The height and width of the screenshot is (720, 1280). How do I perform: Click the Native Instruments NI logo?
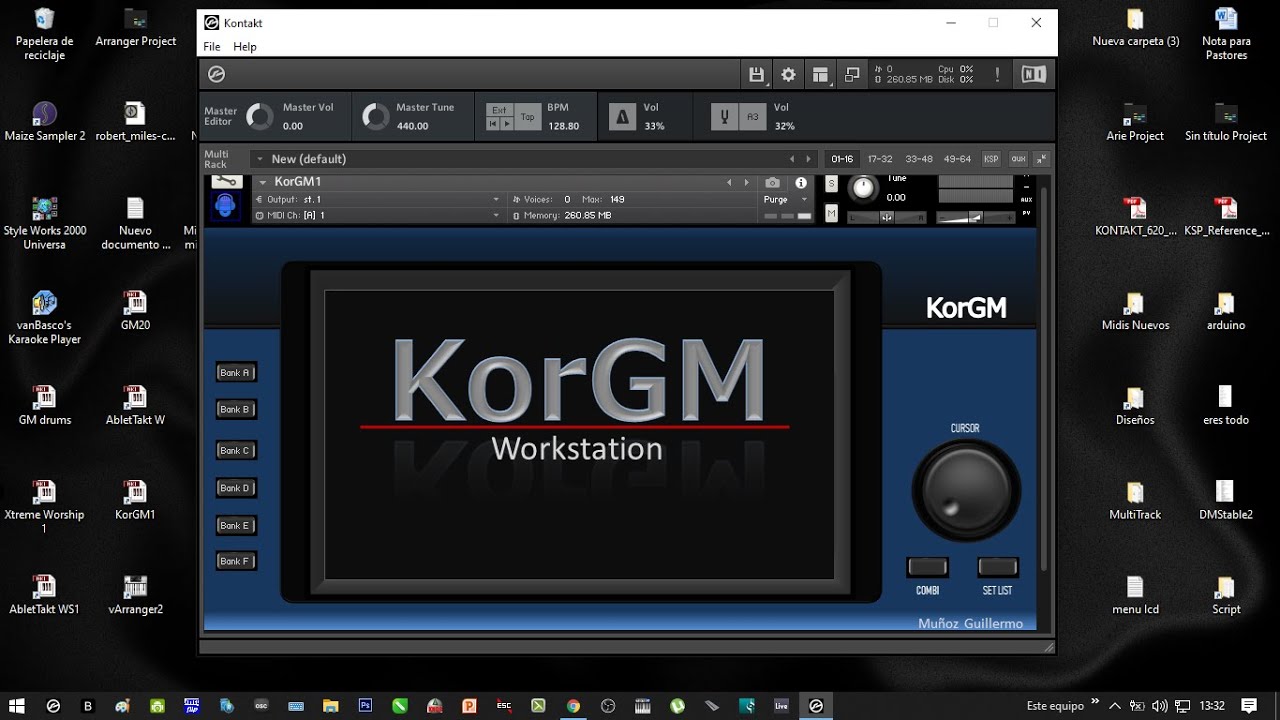pos(1033,74)
